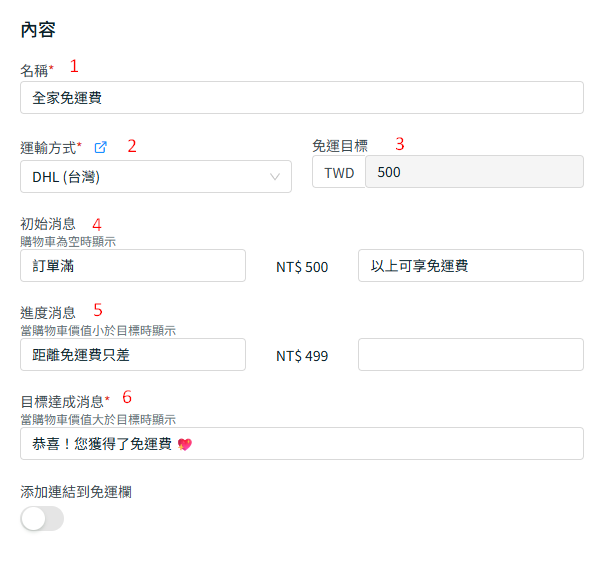The height and width of the screenshot is (569, 605).
Task: Open the external link icon beside 運輸方式
Action: (x=100, y=147)
